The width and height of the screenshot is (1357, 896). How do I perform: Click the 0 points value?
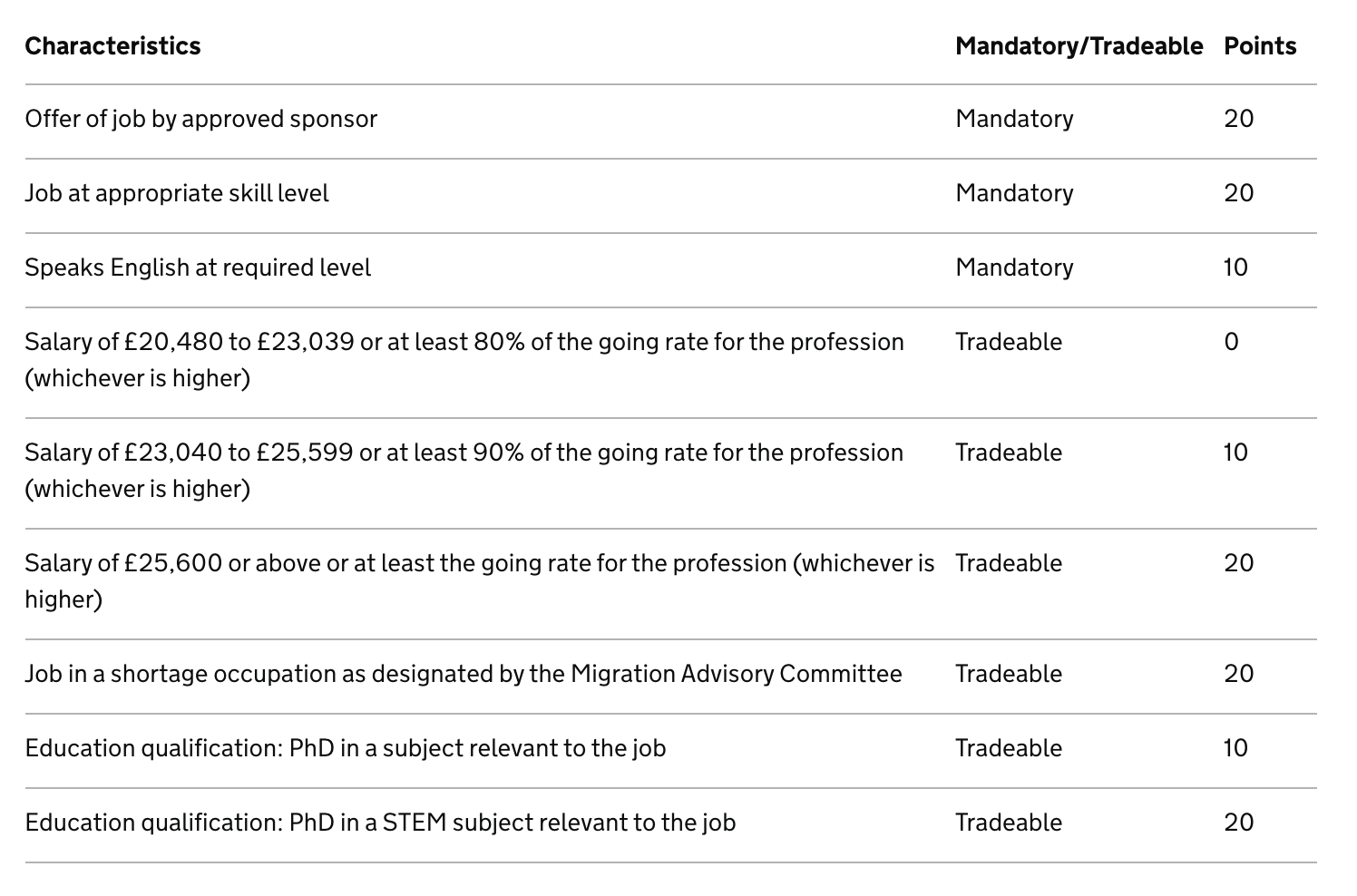coord(1231,342)
